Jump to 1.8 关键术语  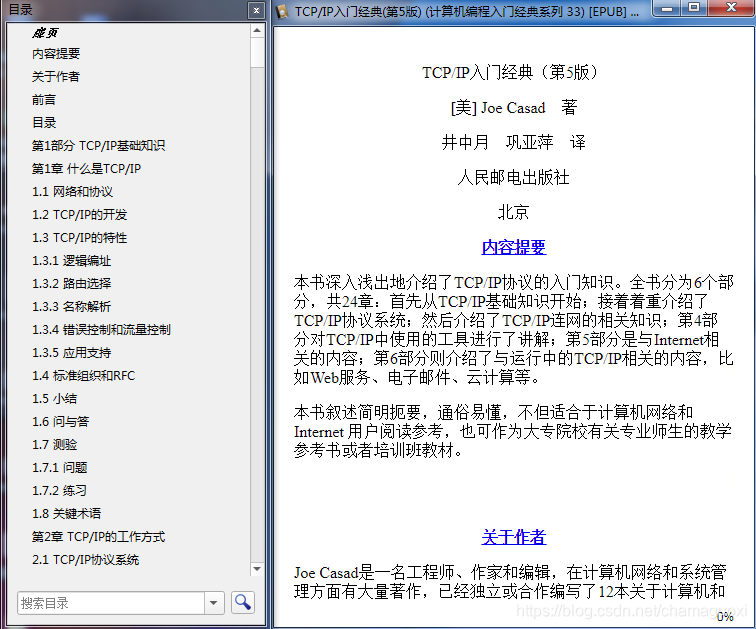tap(67, 514)
